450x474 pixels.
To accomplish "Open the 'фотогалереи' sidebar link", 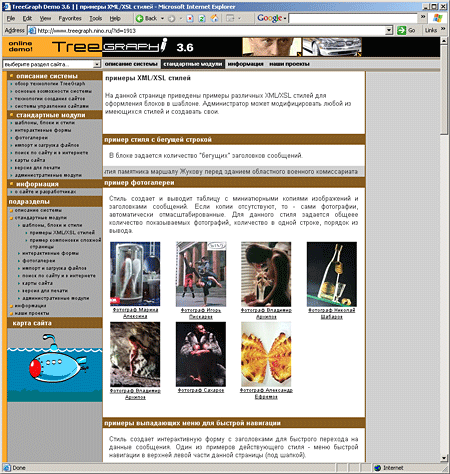I will click(x=31, y=138).
